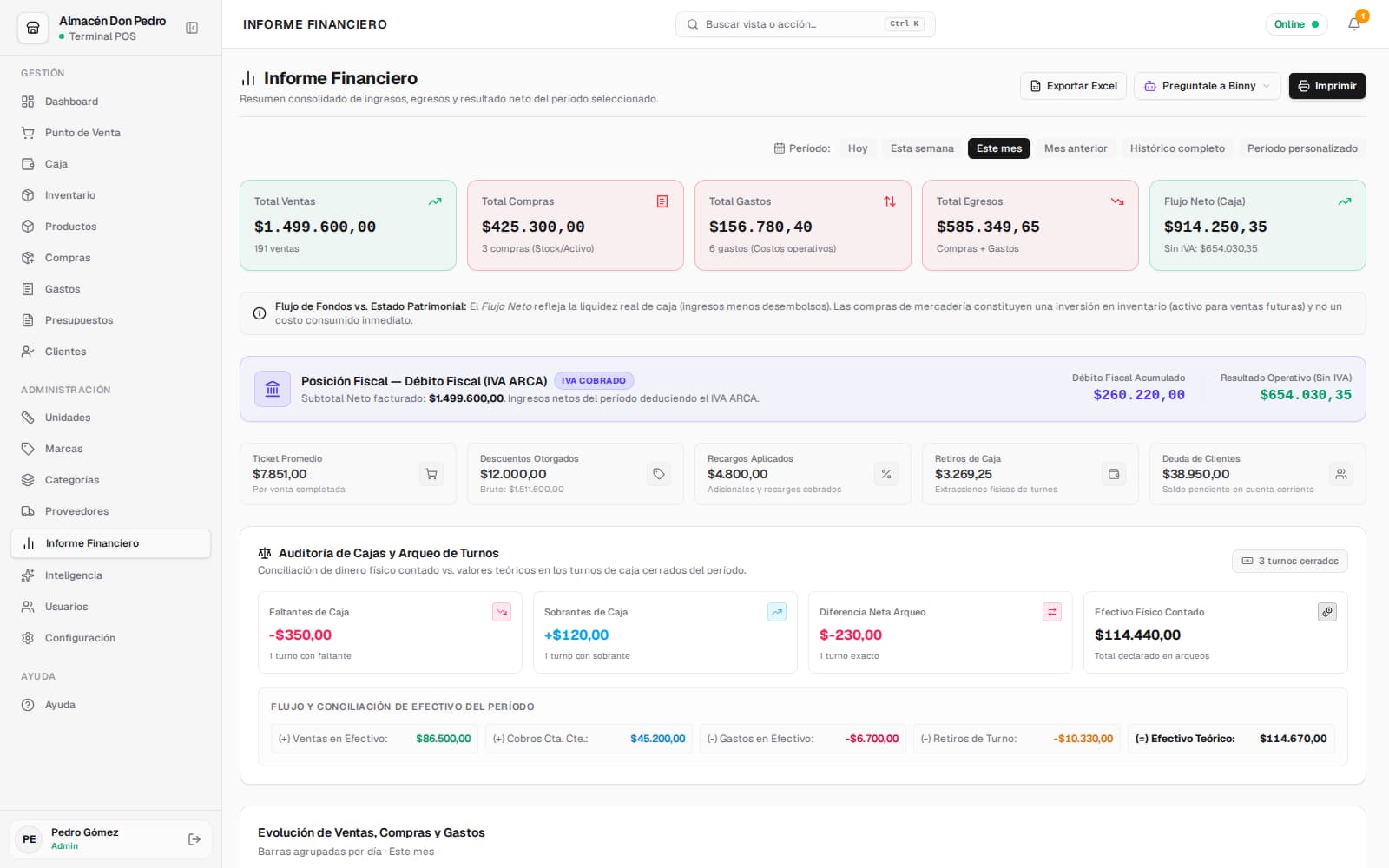
Task: Open the Ayuda help page
Action: 111,705
